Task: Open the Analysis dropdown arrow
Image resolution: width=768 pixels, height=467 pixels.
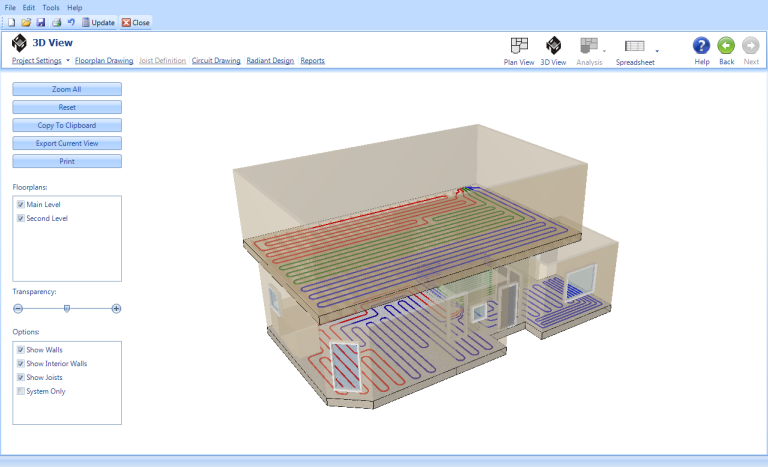Action: point(604,51)
